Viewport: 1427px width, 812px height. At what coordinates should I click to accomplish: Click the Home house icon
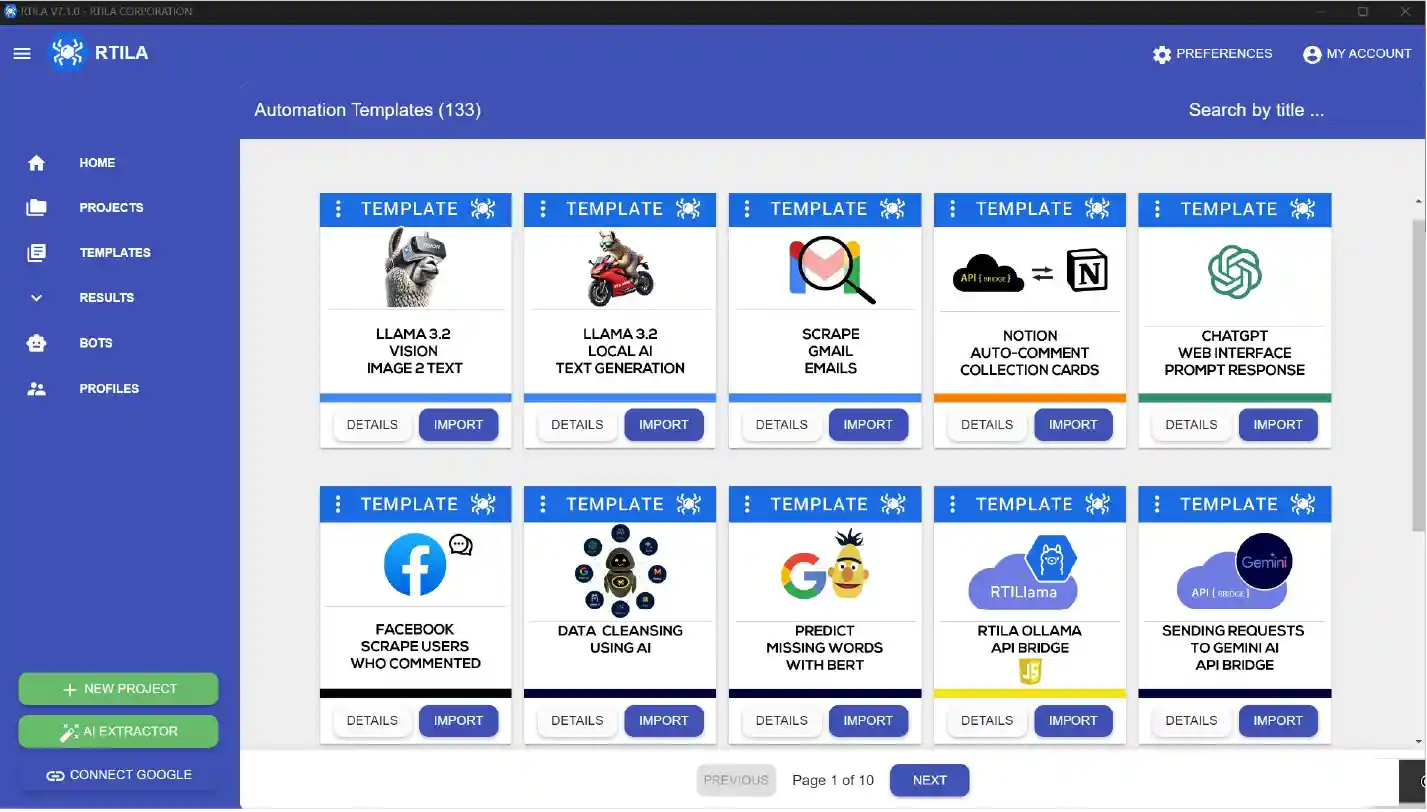tap(37, 163)
